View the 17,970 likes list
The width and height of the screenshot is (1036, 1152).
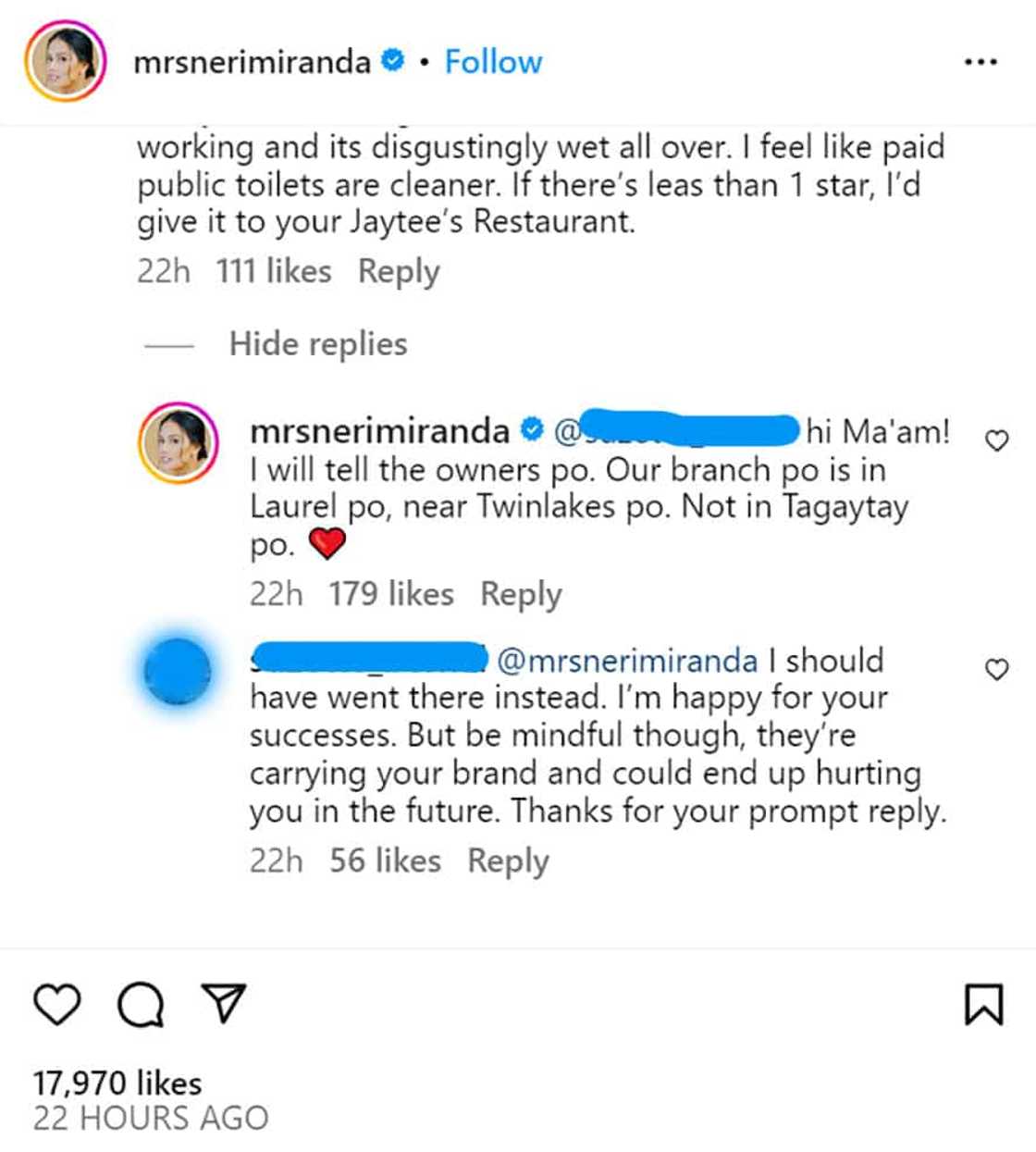(x=119, y=1082)
